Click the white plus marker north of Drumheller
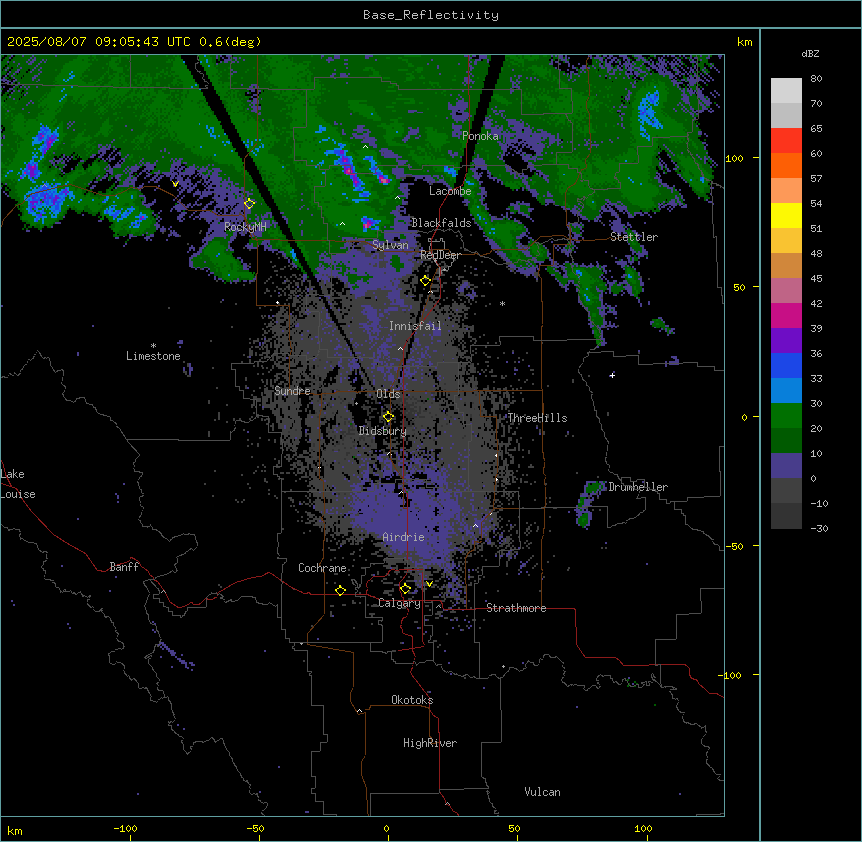Image resolution: width=862 pixels, height=842 pixels. point(612,375)
